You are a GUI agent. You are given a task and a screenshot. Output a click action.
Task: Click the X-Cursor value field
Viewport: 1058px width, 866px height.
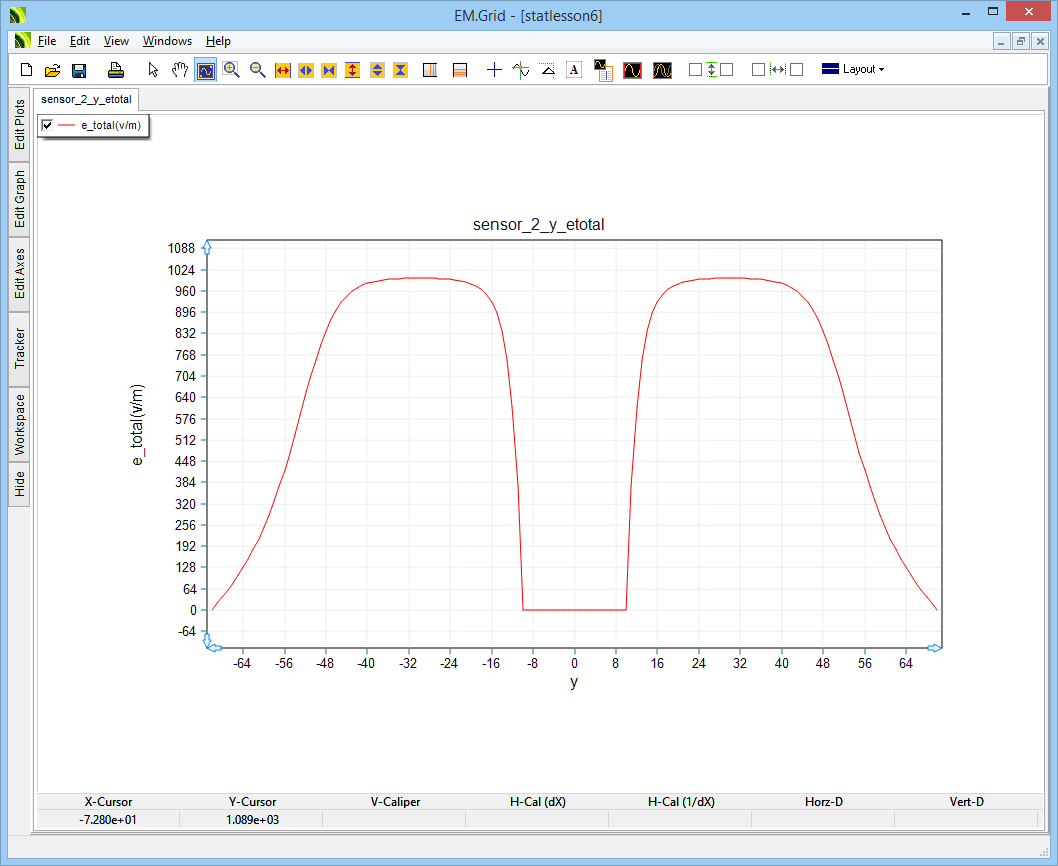tap(108, 819)
